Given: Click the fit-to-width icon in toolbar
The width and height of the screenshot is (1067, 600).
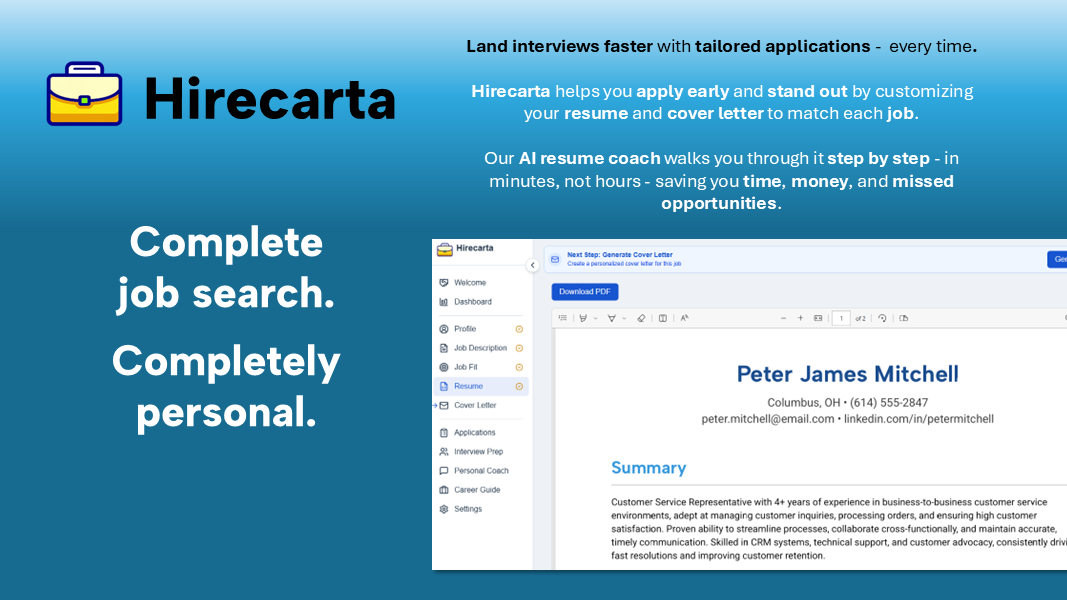Looking at the screenshot, I should tap(818, 318).
